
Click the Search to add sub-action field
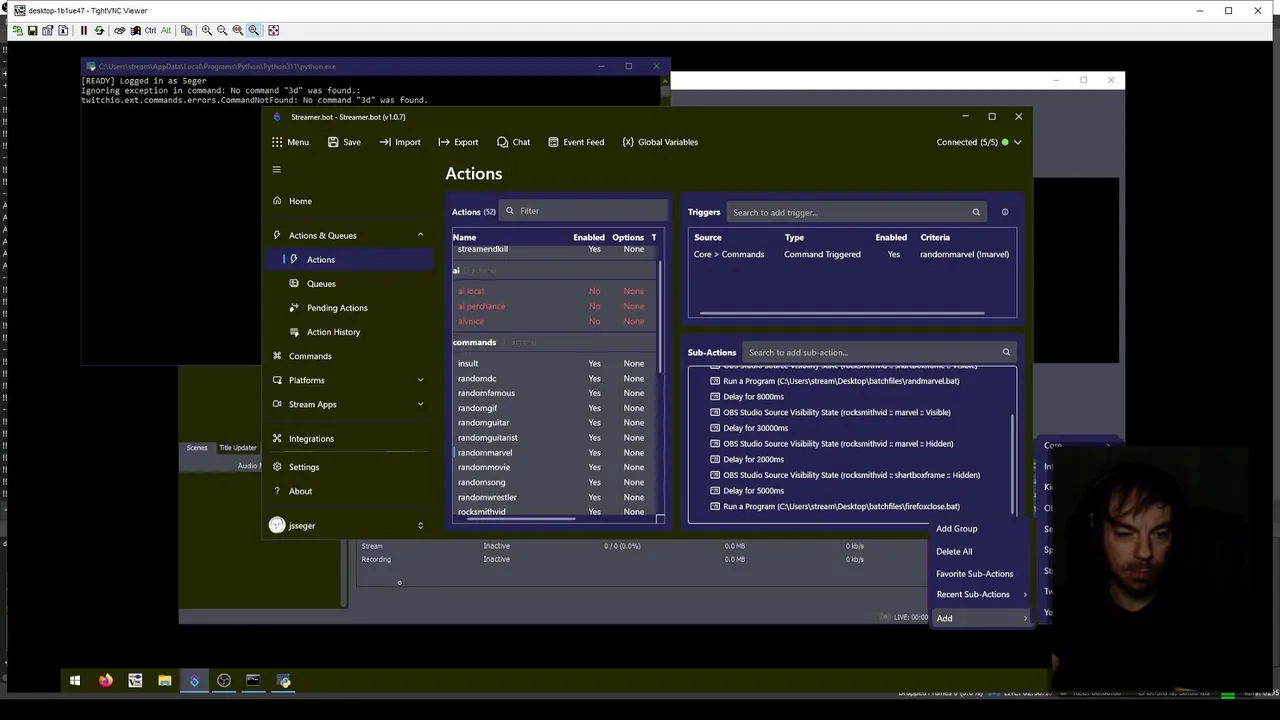879,352
